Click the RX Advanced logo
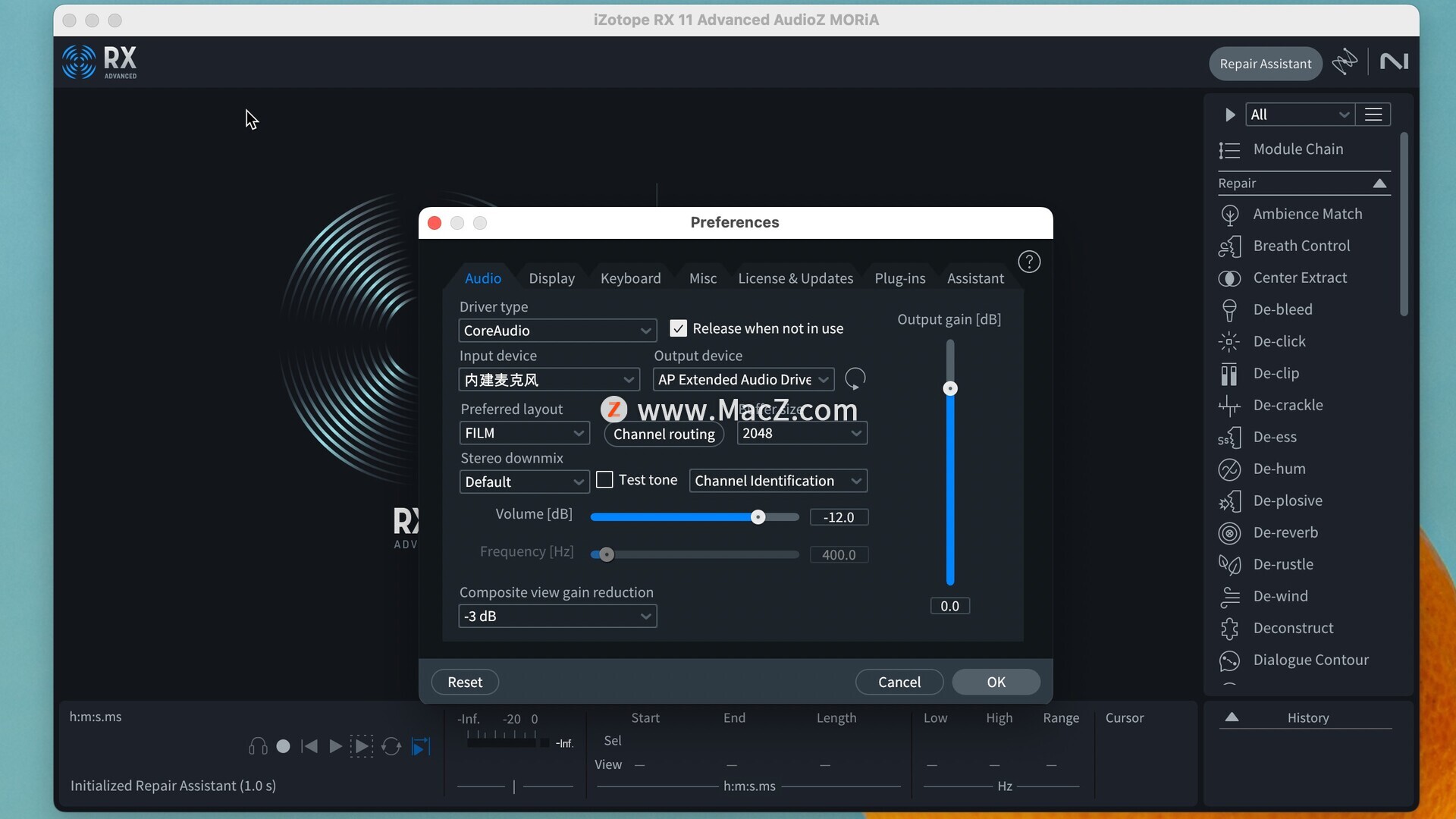 99,61
